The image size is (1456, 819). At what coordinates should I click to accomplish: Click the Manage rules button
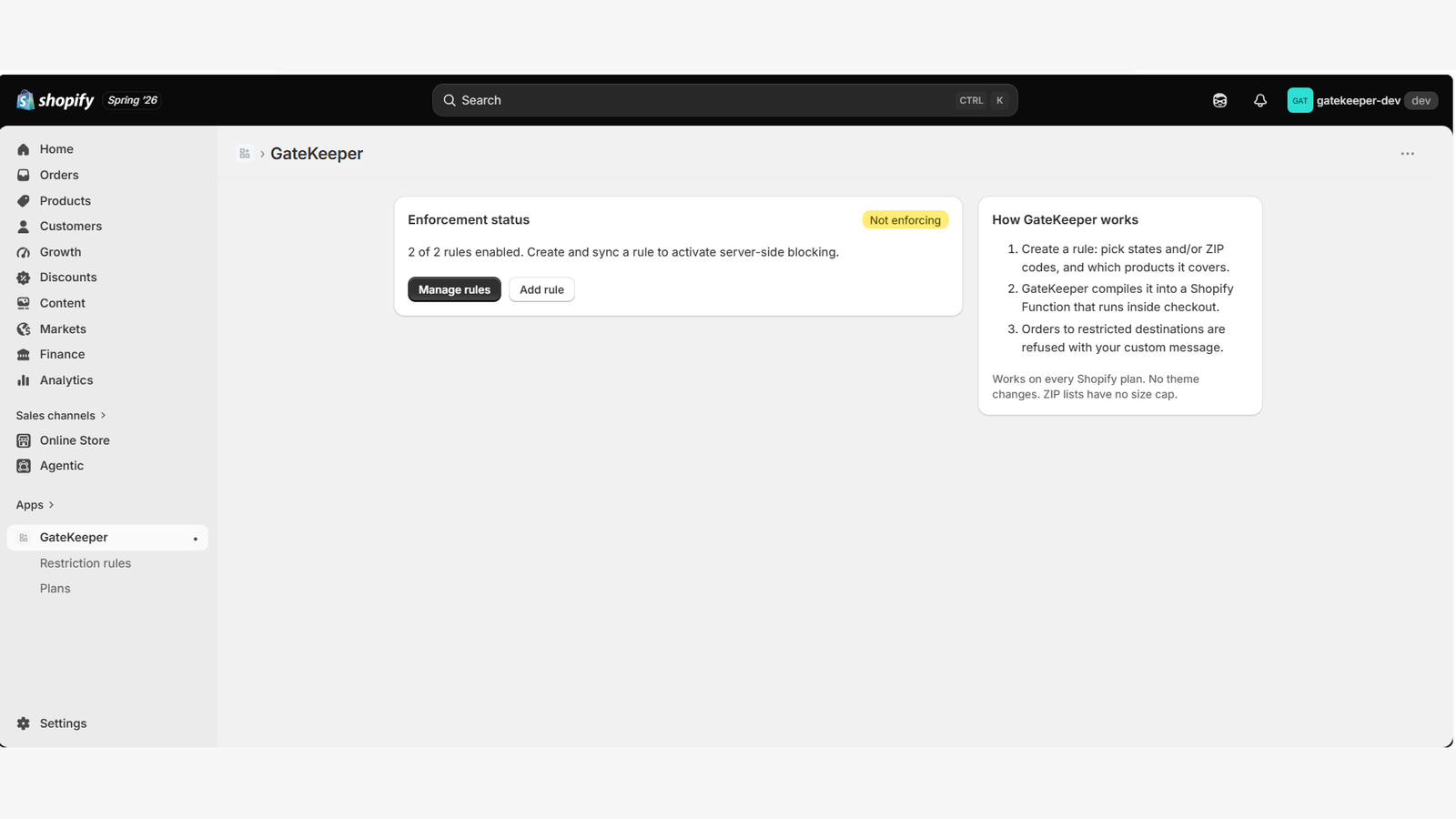pos(454,289)
